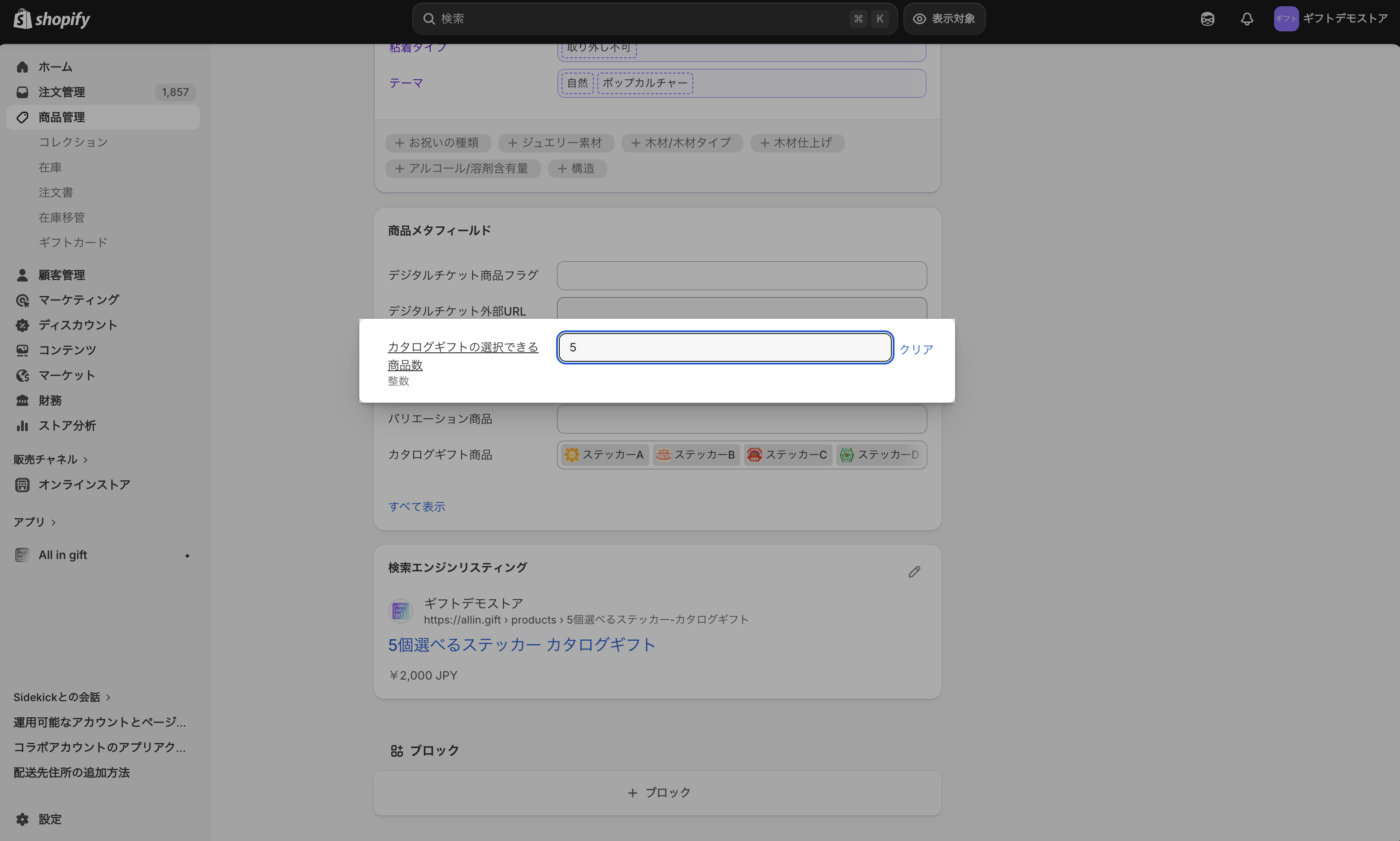Click the ステッカーA product thumbnail chip
Image resolution: width=1400 pixels, height=841 pixels.
604,455
